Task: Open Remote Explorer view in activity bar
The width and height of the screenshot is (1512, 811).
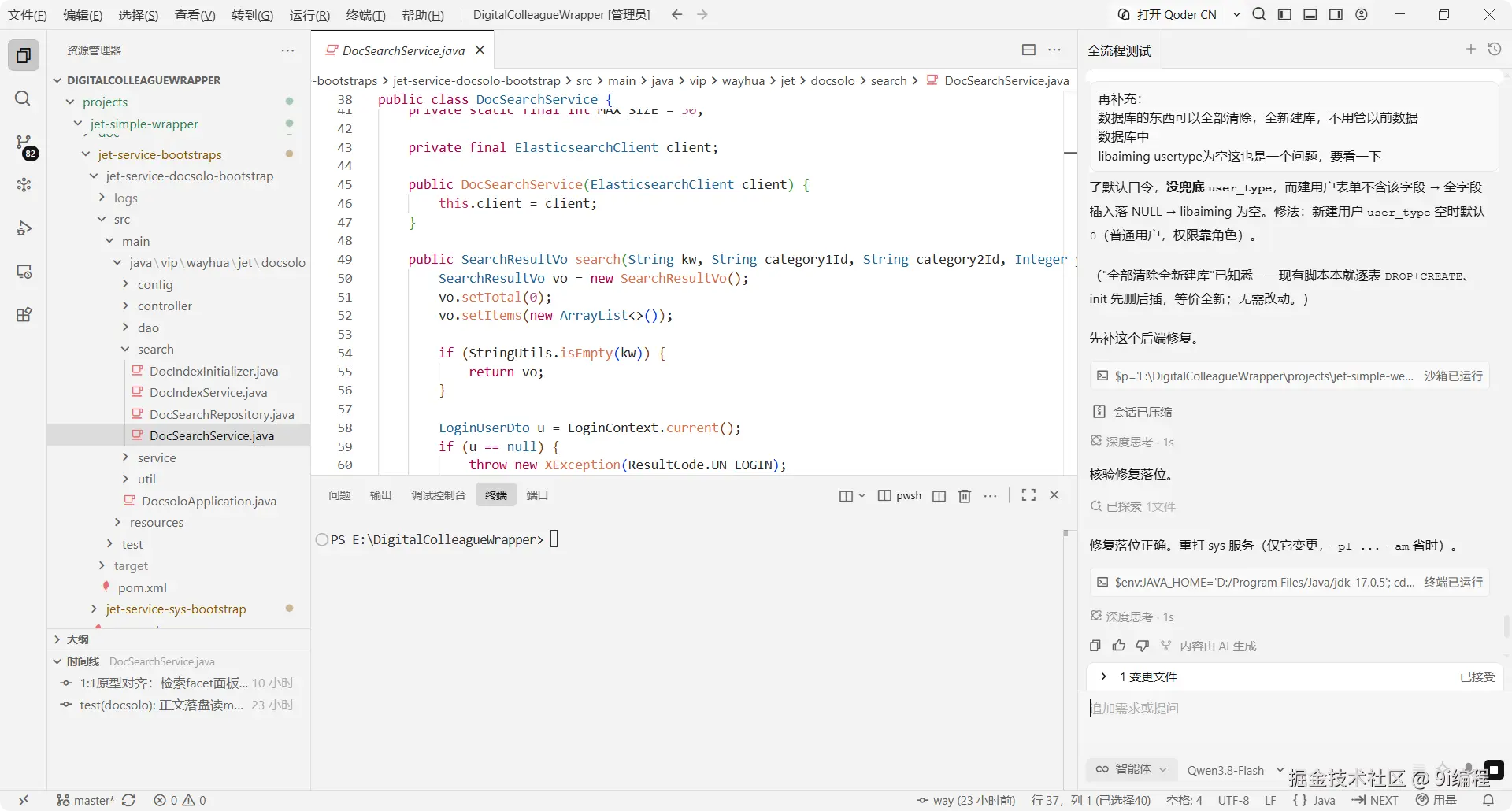Action: pos(24,272)
